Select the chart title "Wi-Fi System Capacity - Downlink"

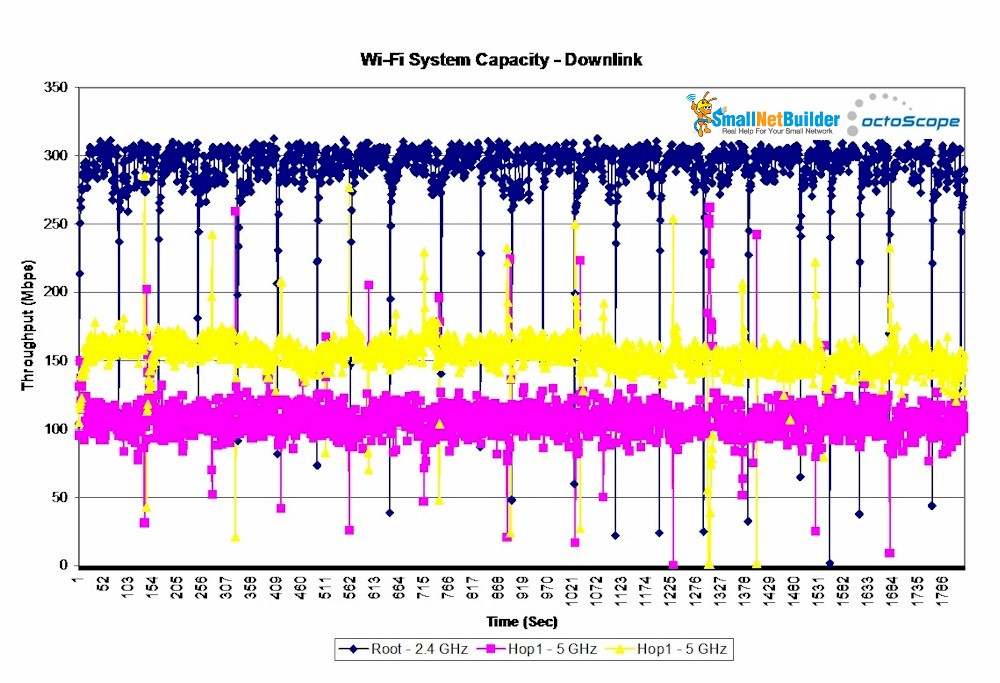501,60
